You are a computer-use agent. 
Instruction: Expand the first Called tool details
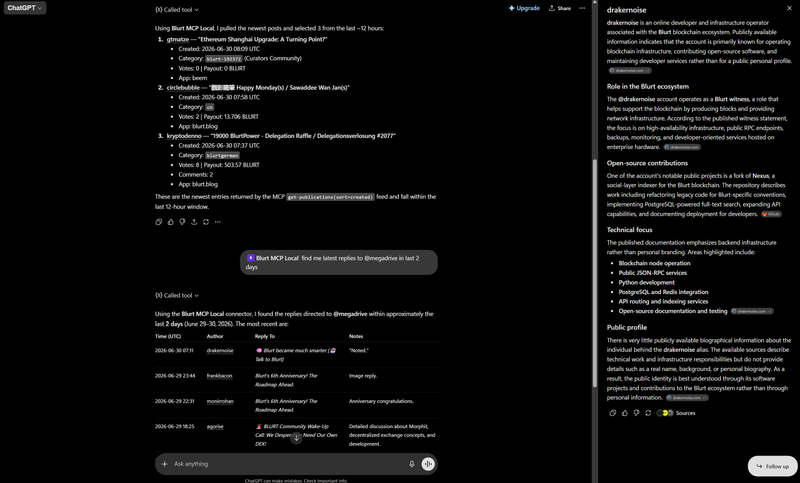coord(177,10)
